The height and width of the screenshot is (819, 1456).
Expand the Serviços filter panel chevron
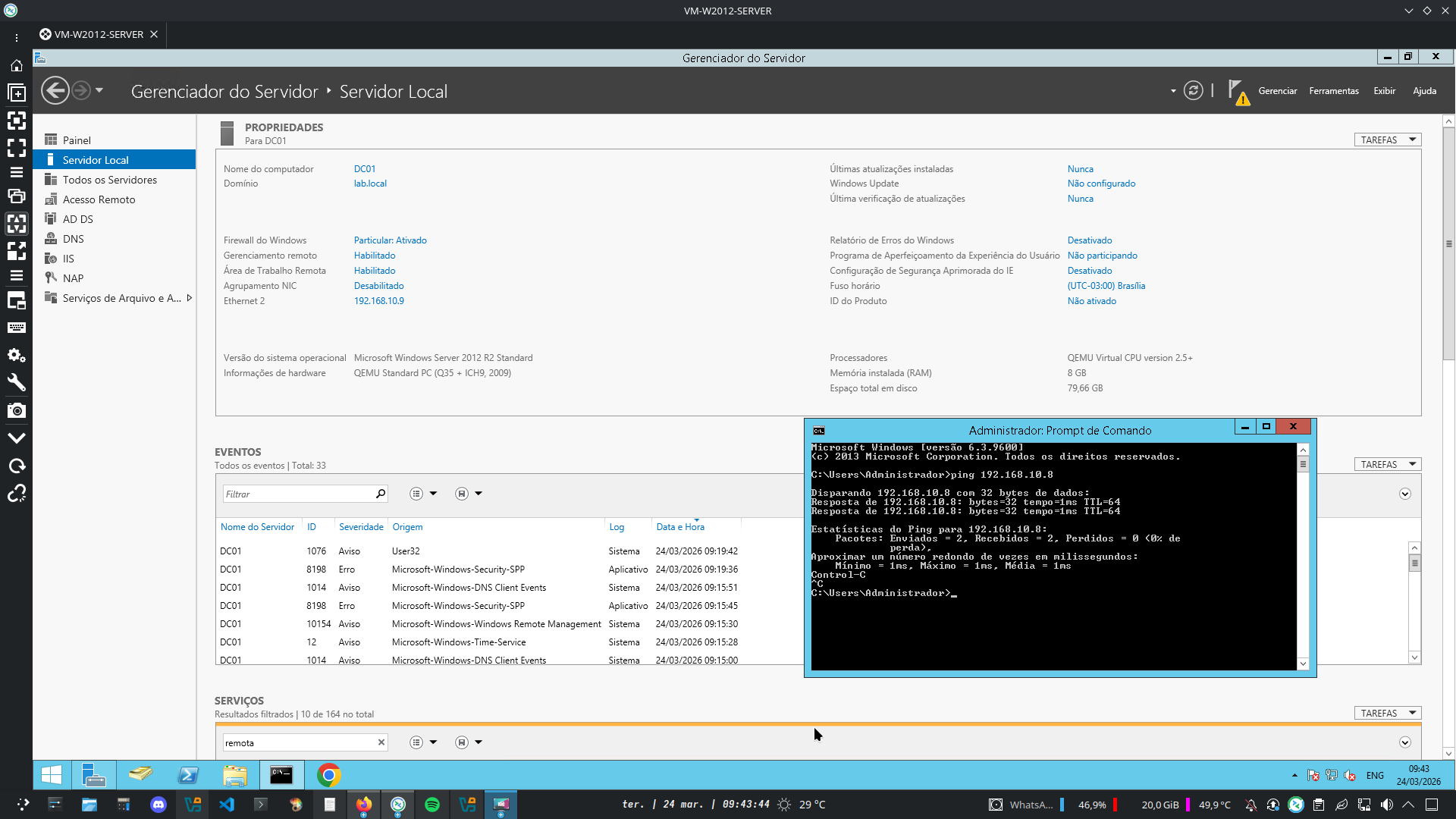point(1405,743)
